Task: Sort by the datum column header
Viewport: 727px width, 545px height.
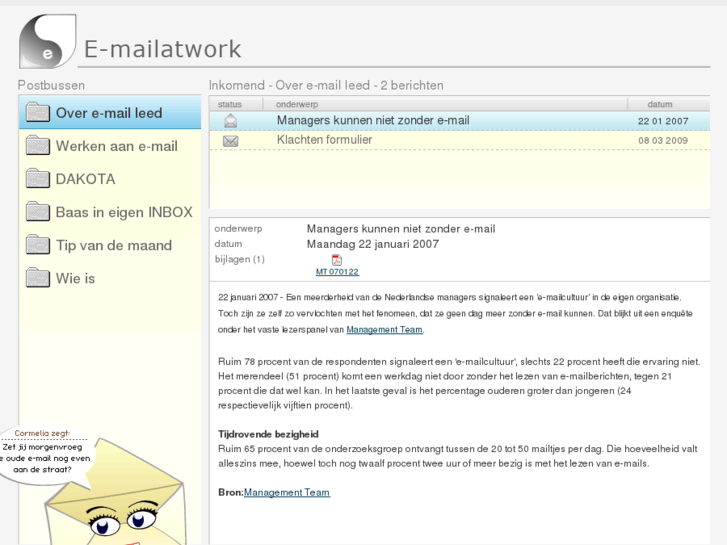Action: click(660, 104)
